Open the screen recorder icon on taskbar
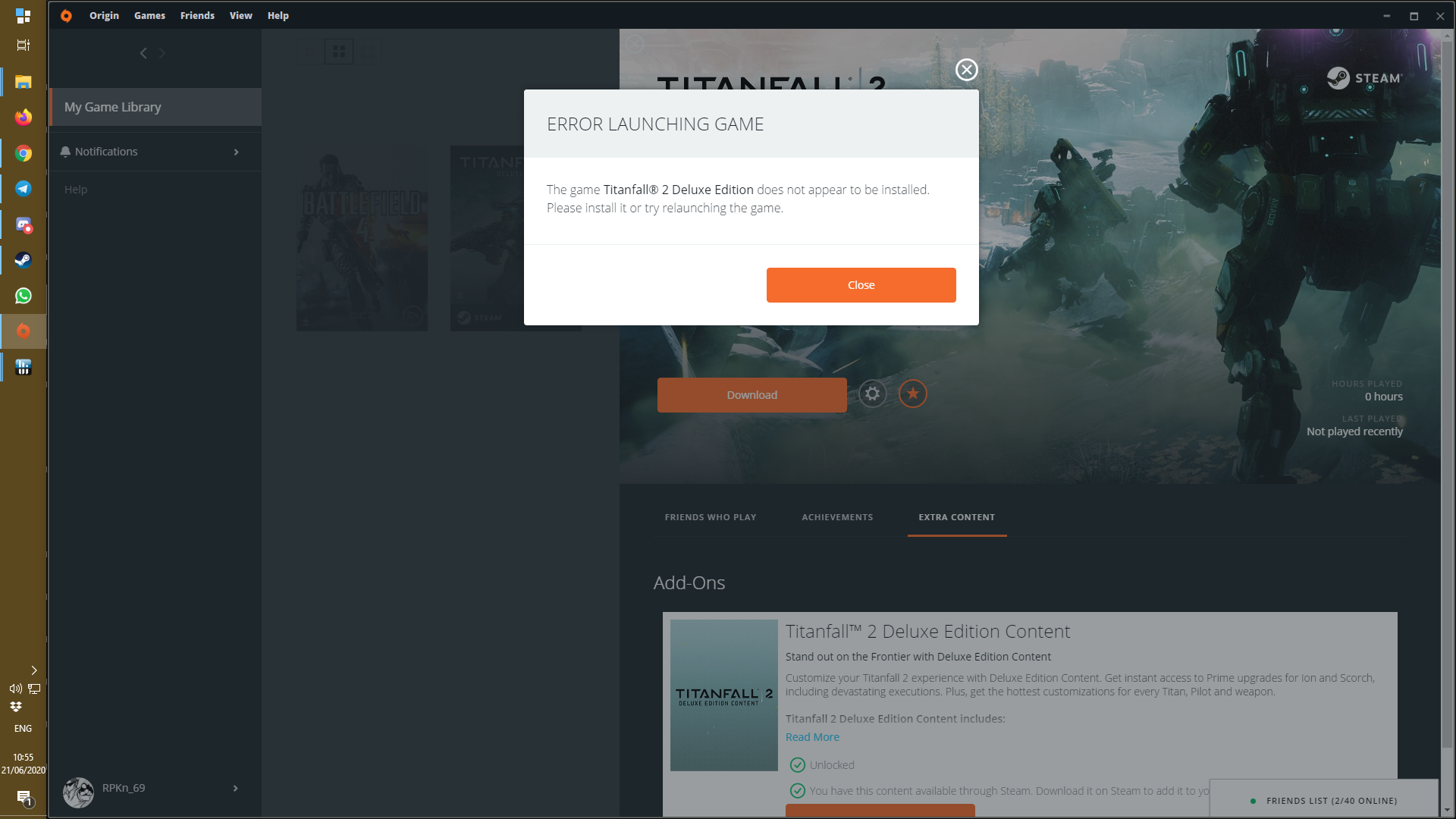Image resolution: width=1456 pixels, height=819 pixels. (24, 224)
